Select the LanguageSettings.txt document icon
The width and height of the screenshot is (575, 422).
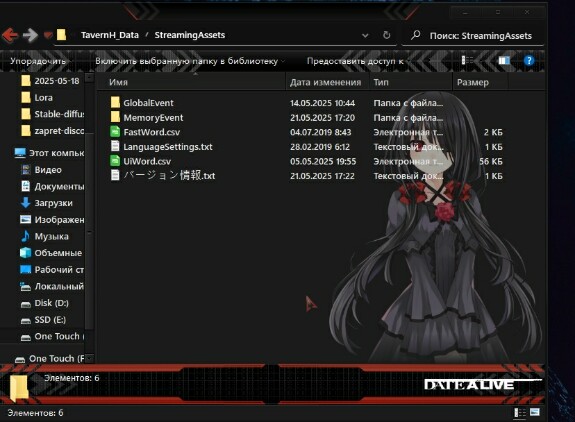(x=115, y=146)
